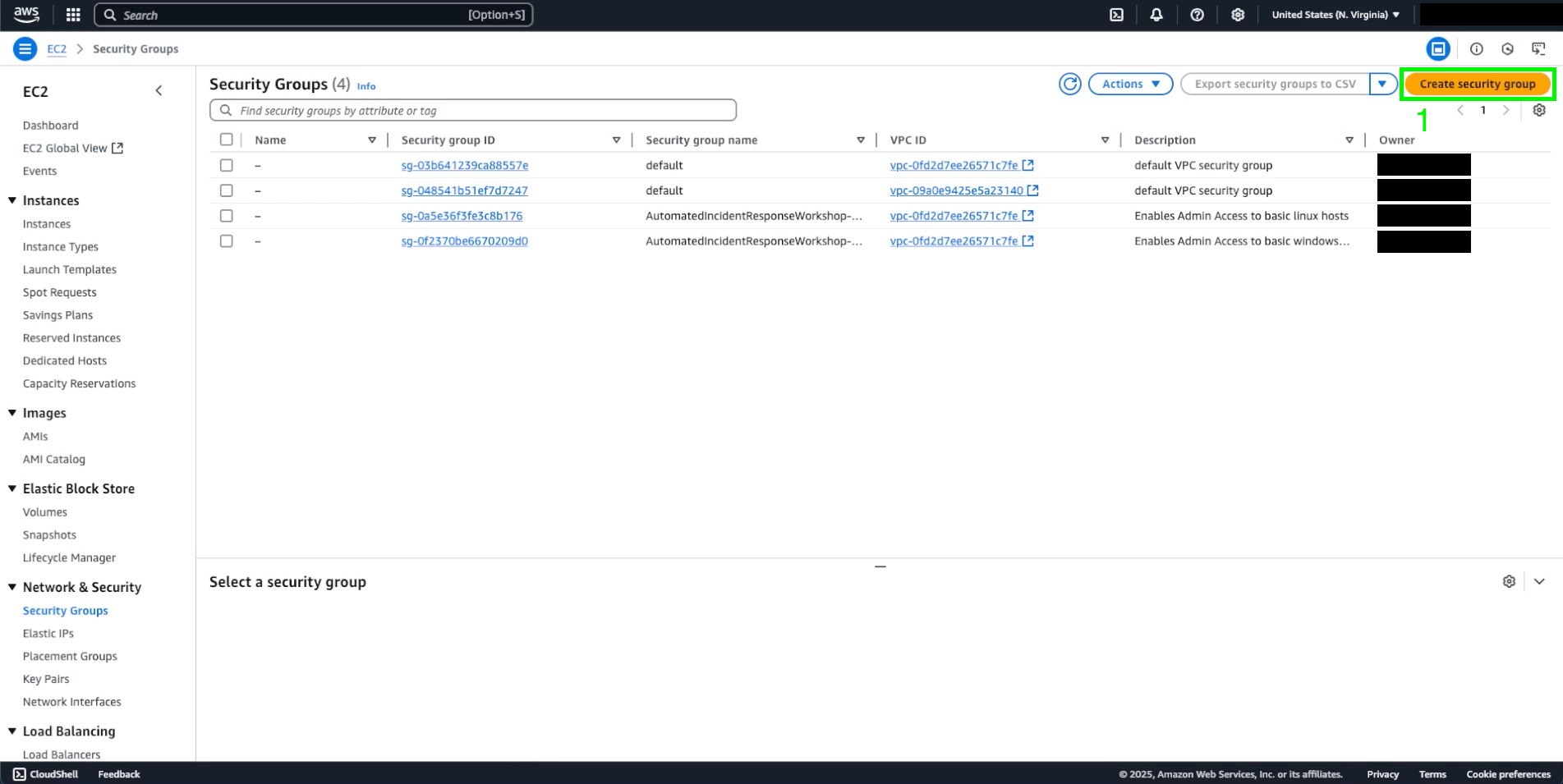Open Elastic IPs in the sidebar
The image size is (1563, 784).
click(48, 634)
